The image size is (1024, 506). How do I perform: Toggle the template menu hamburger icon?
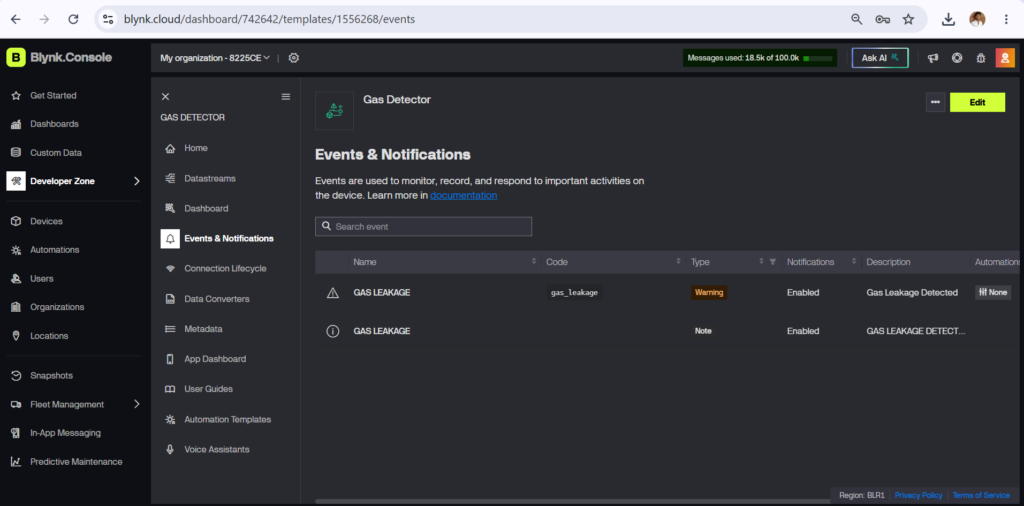[x=285, y=97]
